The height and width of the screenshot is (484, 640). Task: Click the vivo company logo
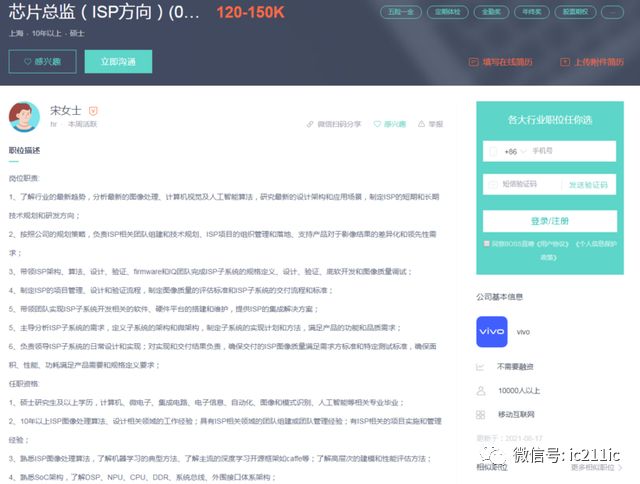(492, 332)
